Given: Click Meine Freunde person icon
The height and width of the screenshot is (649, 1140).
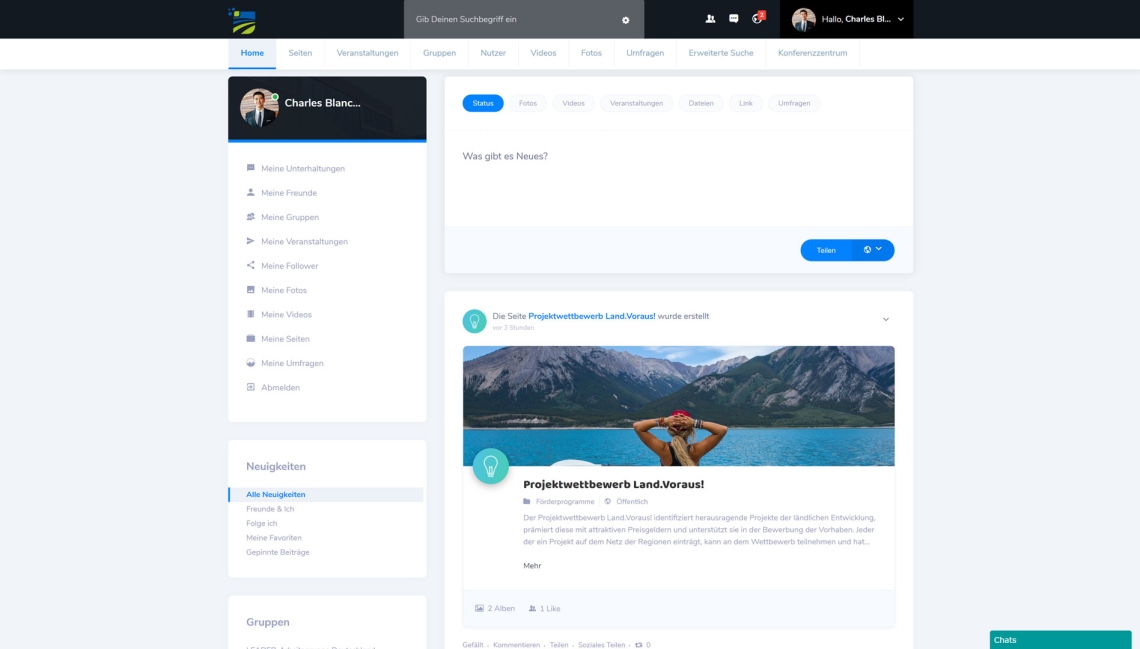Looking at the screenshot, I should 251,193.
